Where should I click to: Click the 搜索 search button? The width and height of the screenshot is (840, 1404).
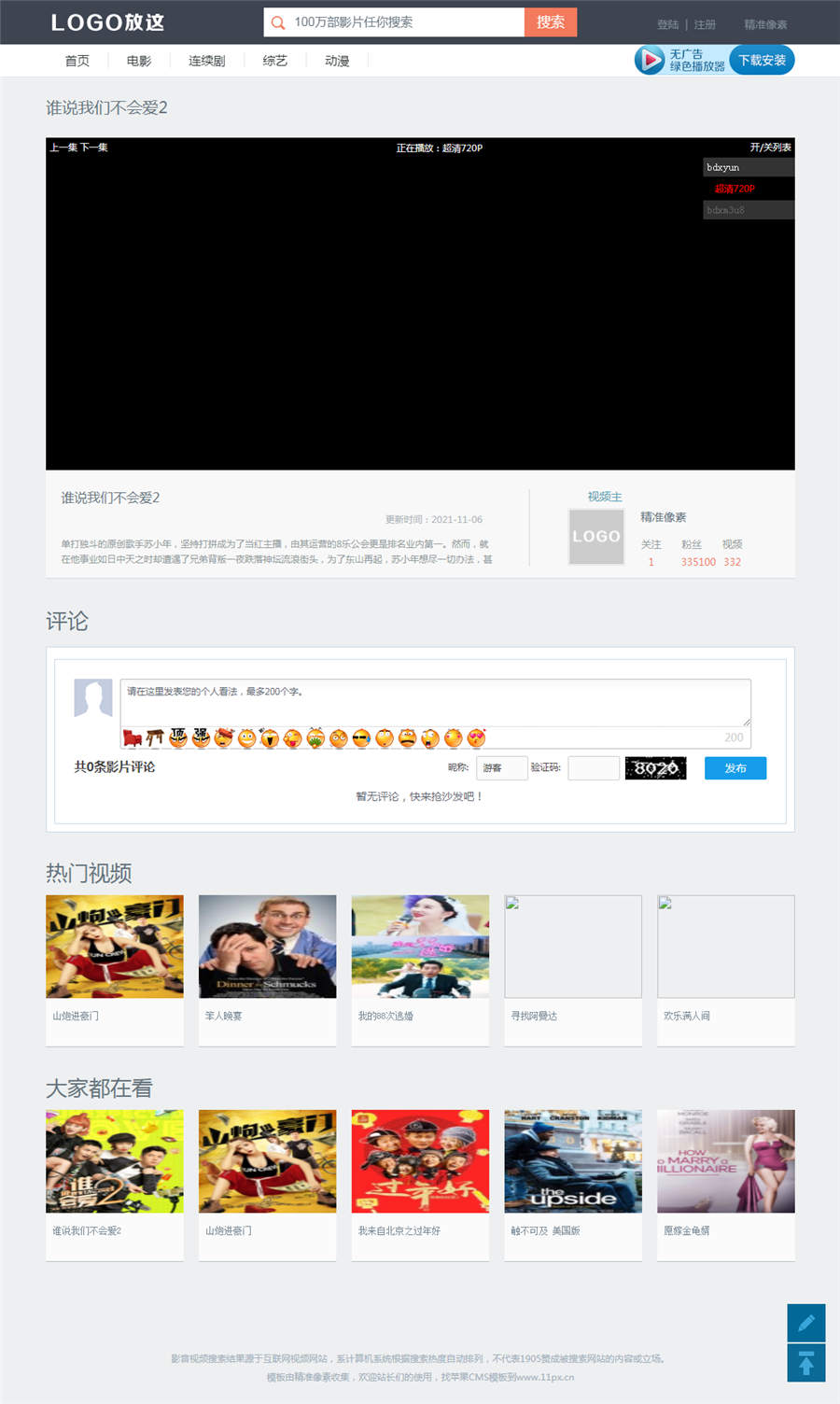click(551, 22)
